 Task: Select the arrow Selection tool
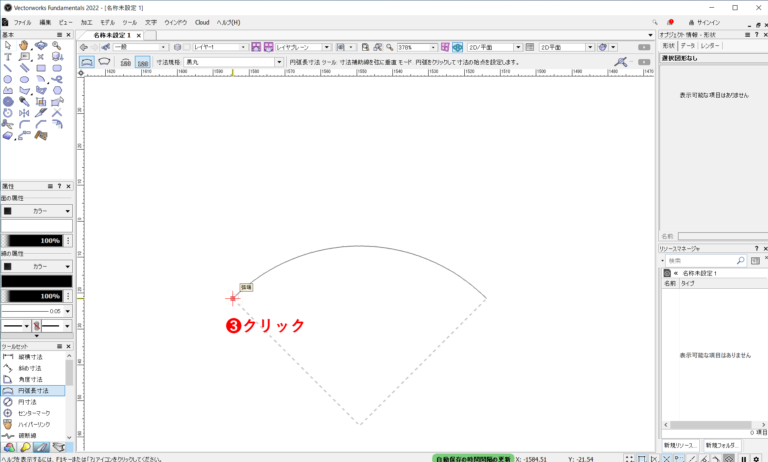tap(8, 45)
